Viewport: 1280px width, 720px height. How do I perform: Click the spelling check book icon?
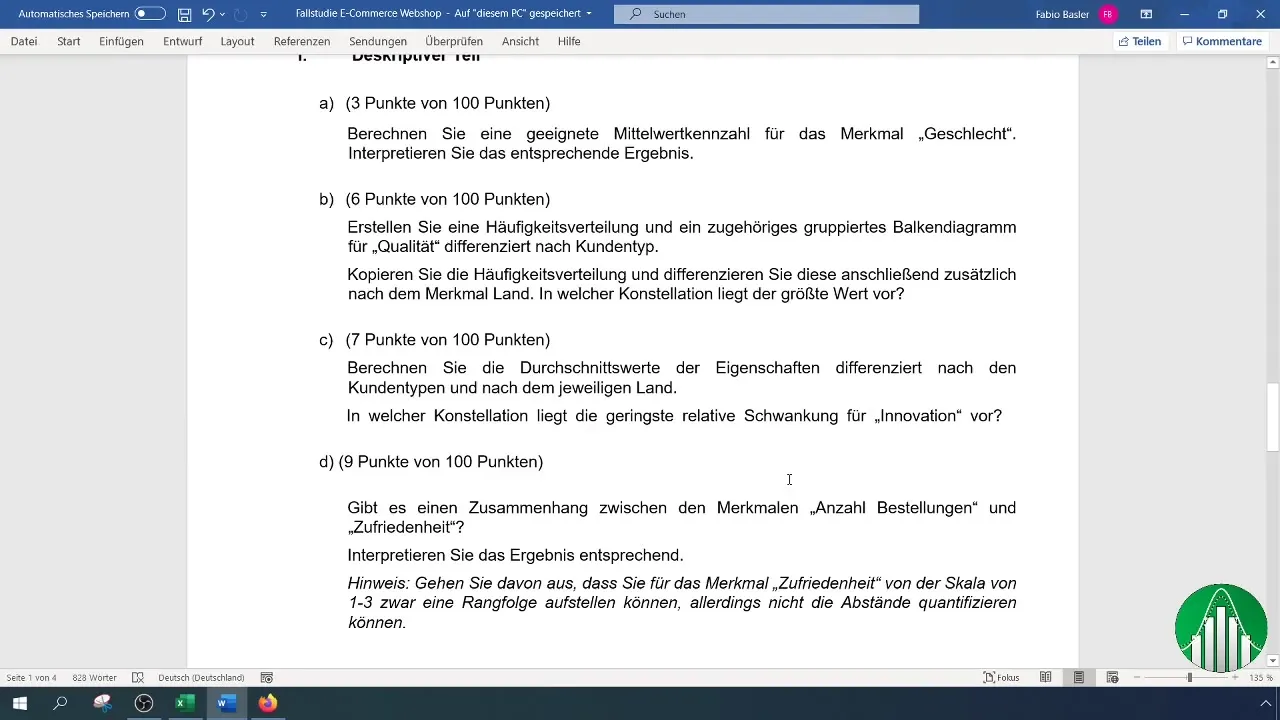pos(138,678)
